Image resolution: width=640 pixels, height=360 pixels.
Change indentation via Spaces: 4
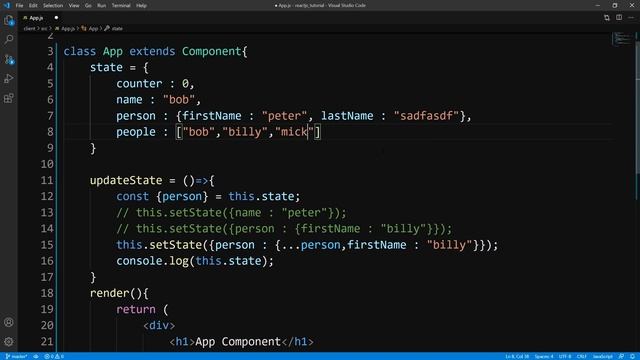coord(544,356)
